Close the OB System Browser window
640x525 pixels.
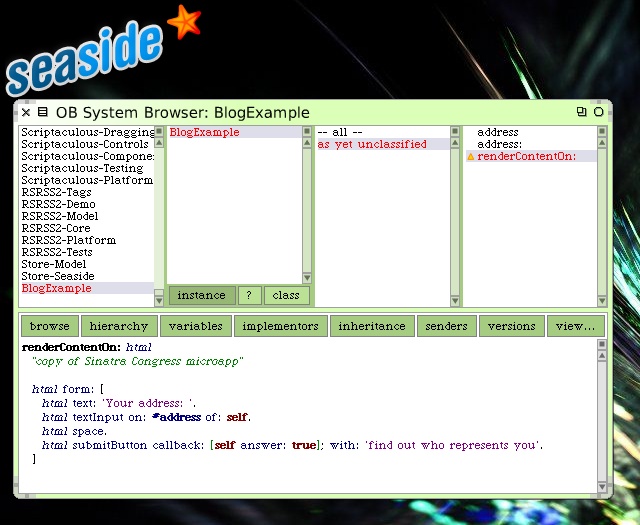26,112
